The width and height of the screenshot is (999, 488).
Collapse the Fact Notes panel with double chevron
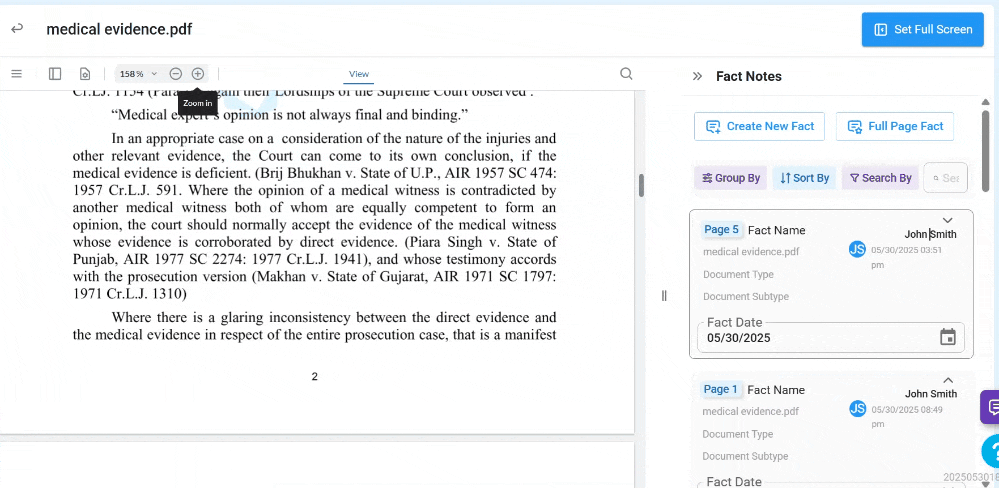click(697, 76)
